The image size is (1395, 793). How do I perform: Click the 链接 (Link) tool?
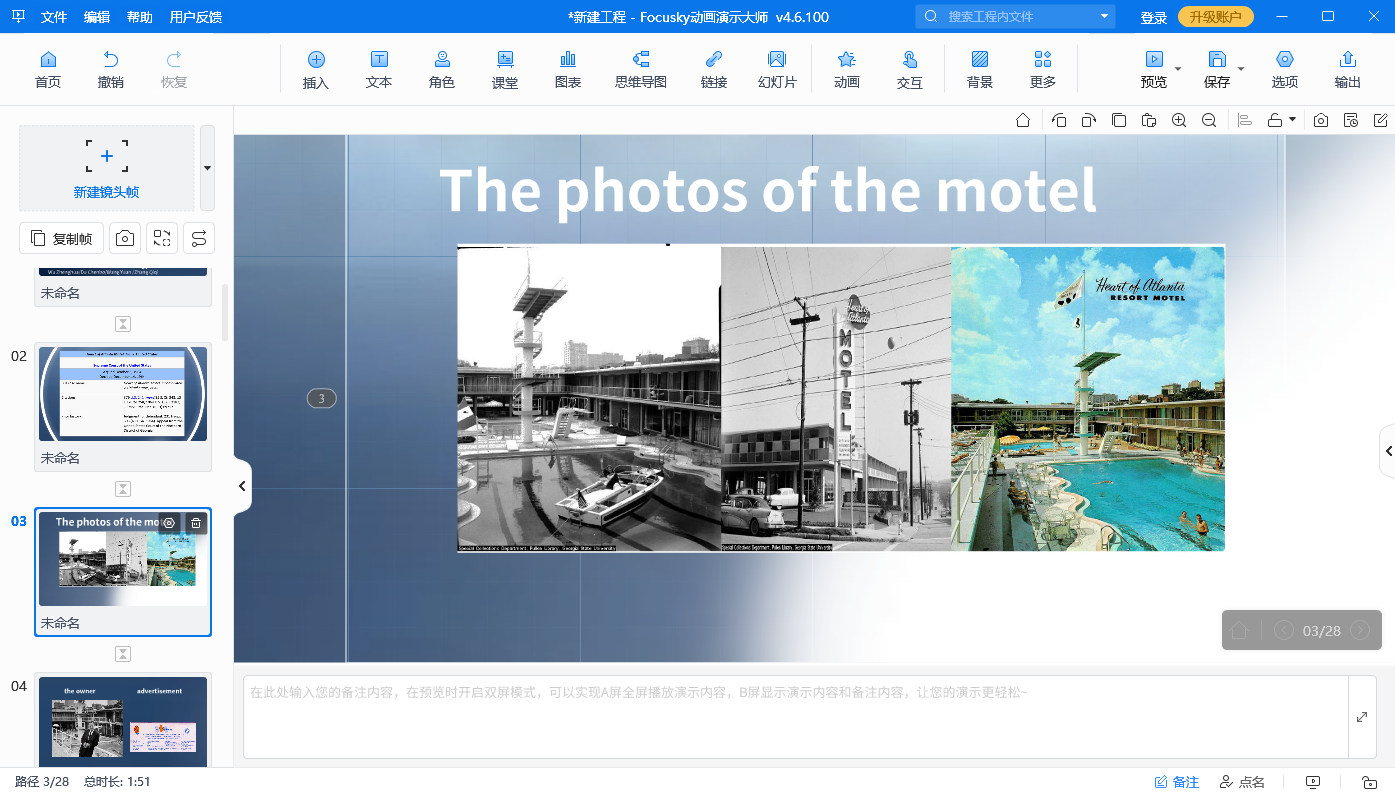click(x=714, y=70)
